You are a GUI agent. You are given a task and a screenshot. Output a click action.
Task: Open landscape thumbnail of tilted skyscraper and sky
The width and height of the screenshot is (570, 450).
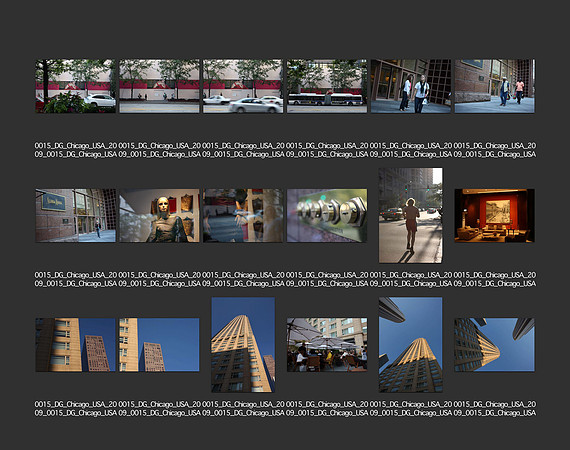(x=494, y=345)
